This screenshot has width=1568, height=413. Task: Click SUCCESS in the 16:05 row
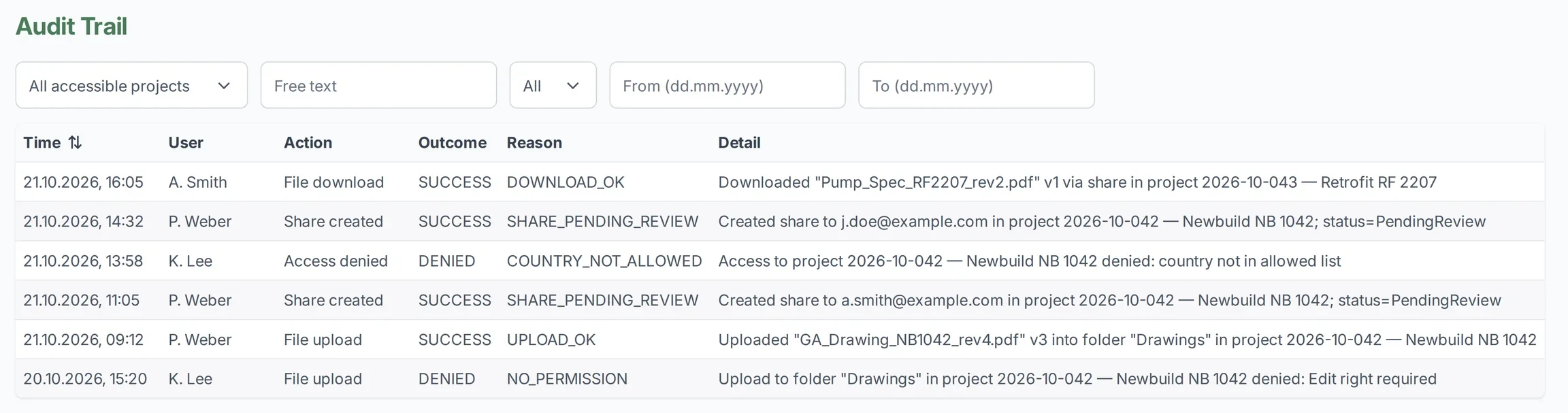pos(454,182)
